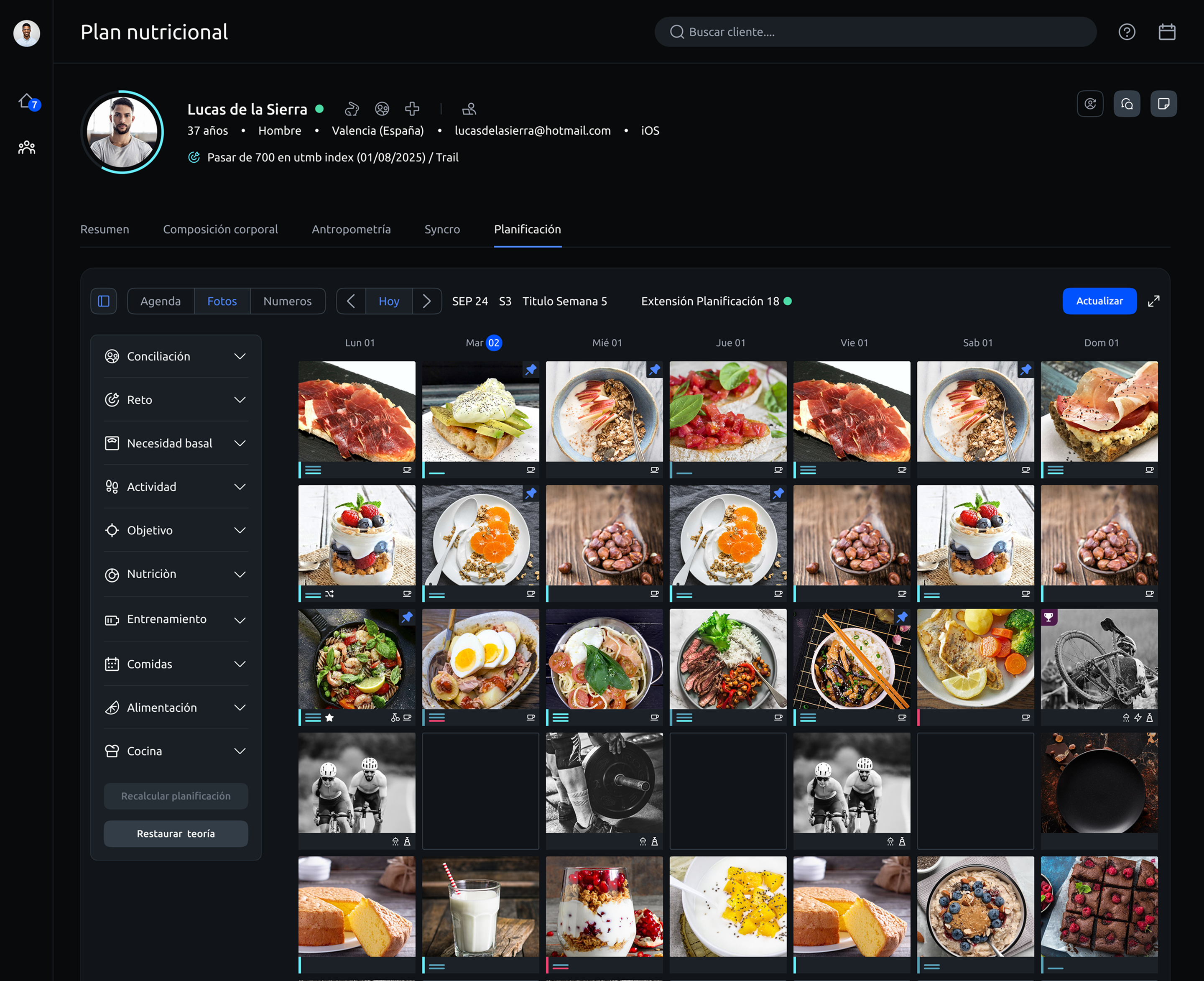Open the calendar icon in header
The width and height of the screenshot is (1204, 981).
tap(1167, 32)
